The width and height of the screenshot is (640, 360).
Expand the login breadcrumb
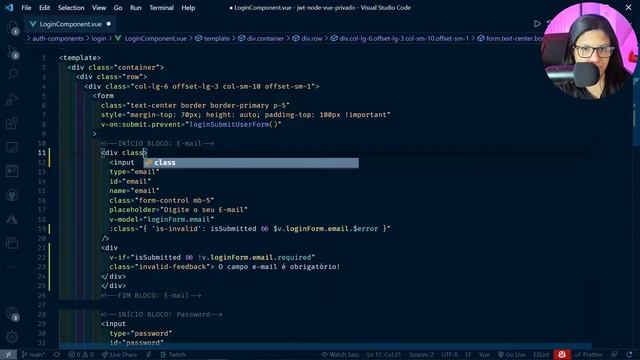pos(99,38)
